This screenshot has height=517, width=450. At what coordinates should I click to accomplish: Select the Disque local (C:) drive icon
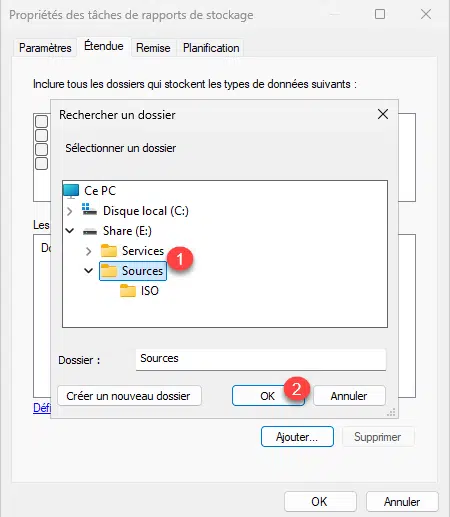tap(89, 210)
